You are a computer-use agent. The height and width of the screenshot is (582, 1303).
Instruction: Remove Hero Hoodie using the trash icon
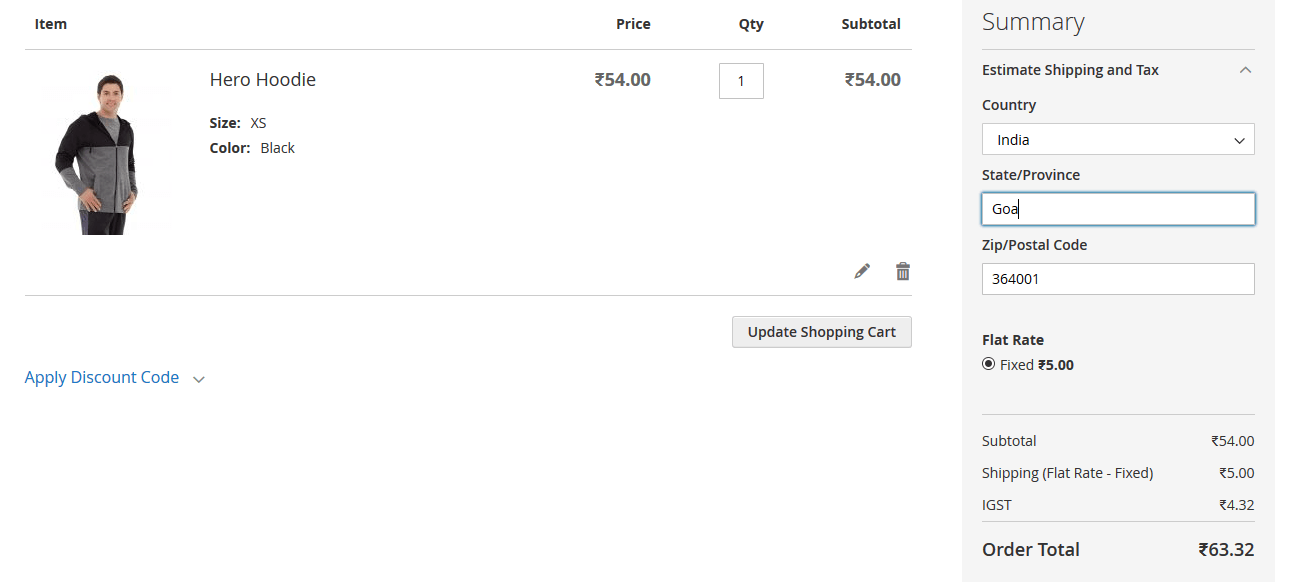click(903, 271)
